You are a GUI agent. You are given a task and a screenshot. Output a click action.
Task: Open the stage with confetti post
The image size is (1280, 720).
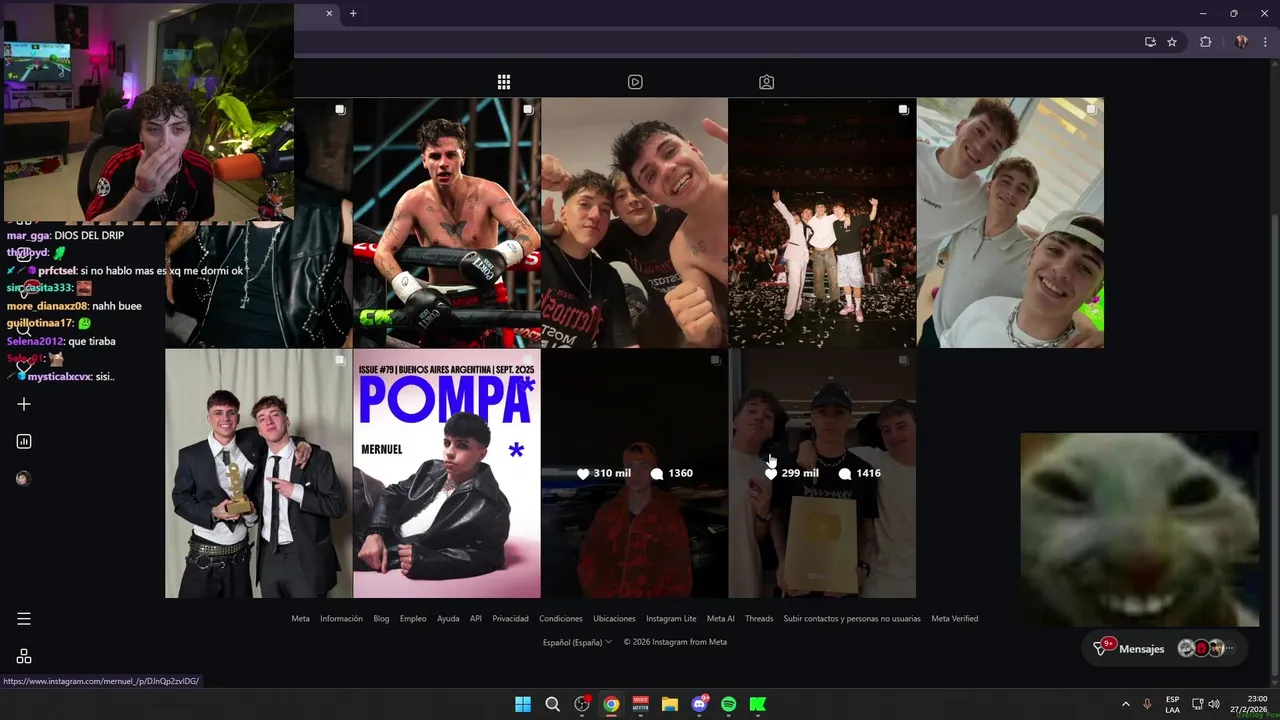tap(822, 223)
